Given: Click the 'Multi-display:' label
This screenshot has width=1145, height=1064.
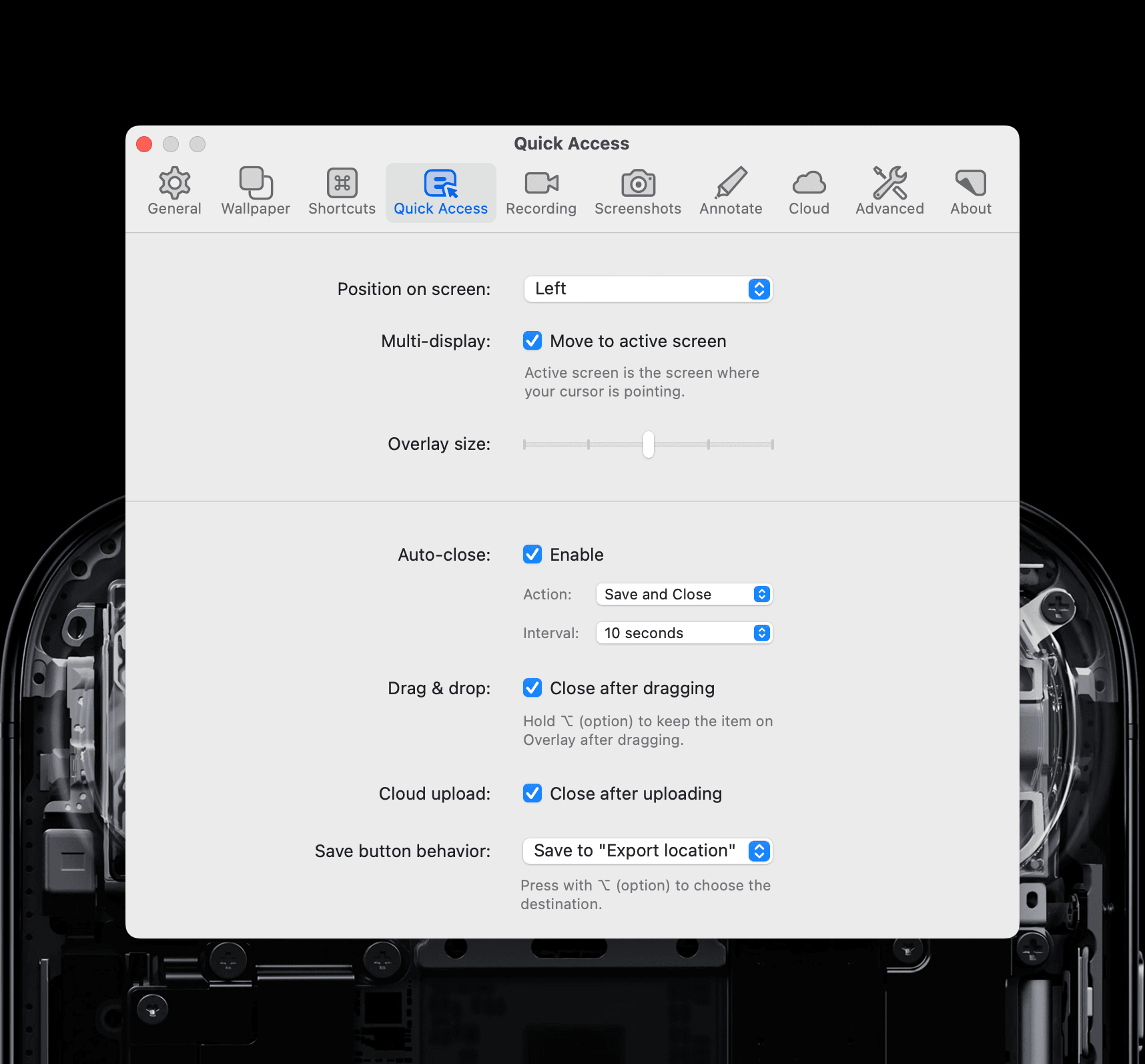Looking at the screenshot, I should click(x=436, y=341).
